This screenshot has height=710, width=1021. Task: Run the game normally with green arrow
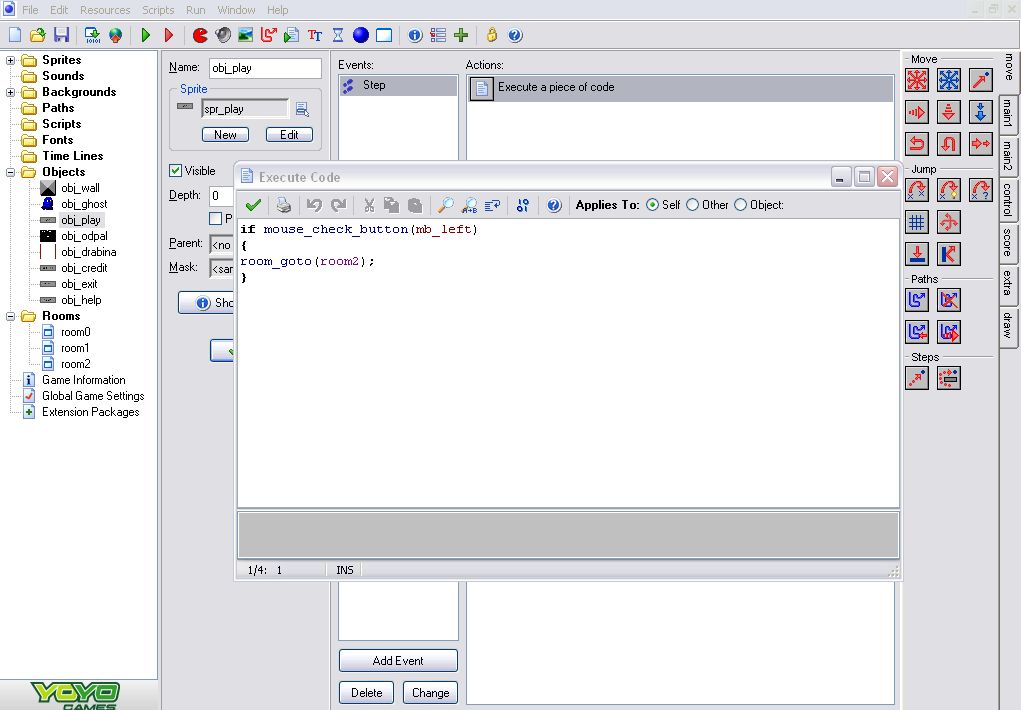click(x=146, y=35)
